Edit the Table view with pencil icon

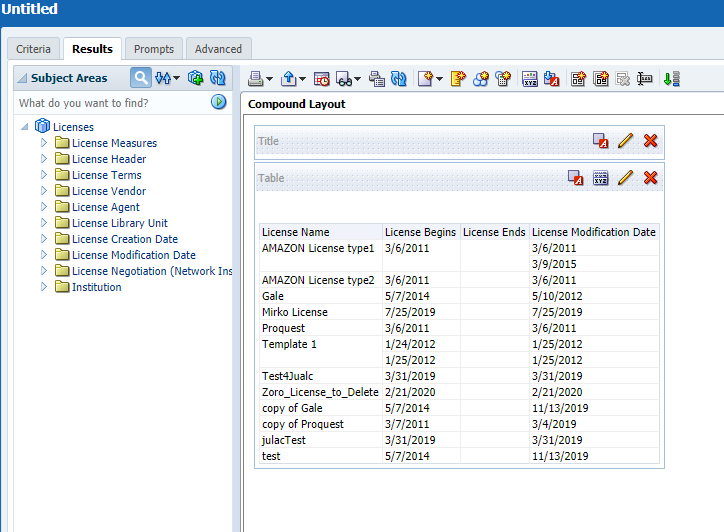pyautogui.click(x=625, y=177)
